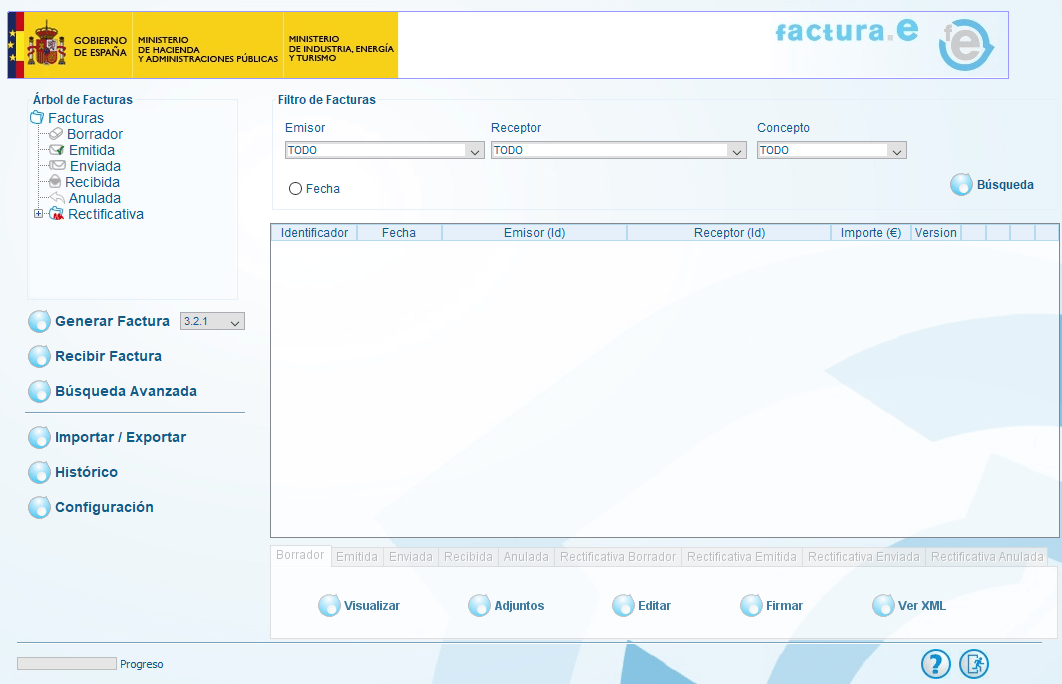Click the Visualizar round icon

(329, 605)
